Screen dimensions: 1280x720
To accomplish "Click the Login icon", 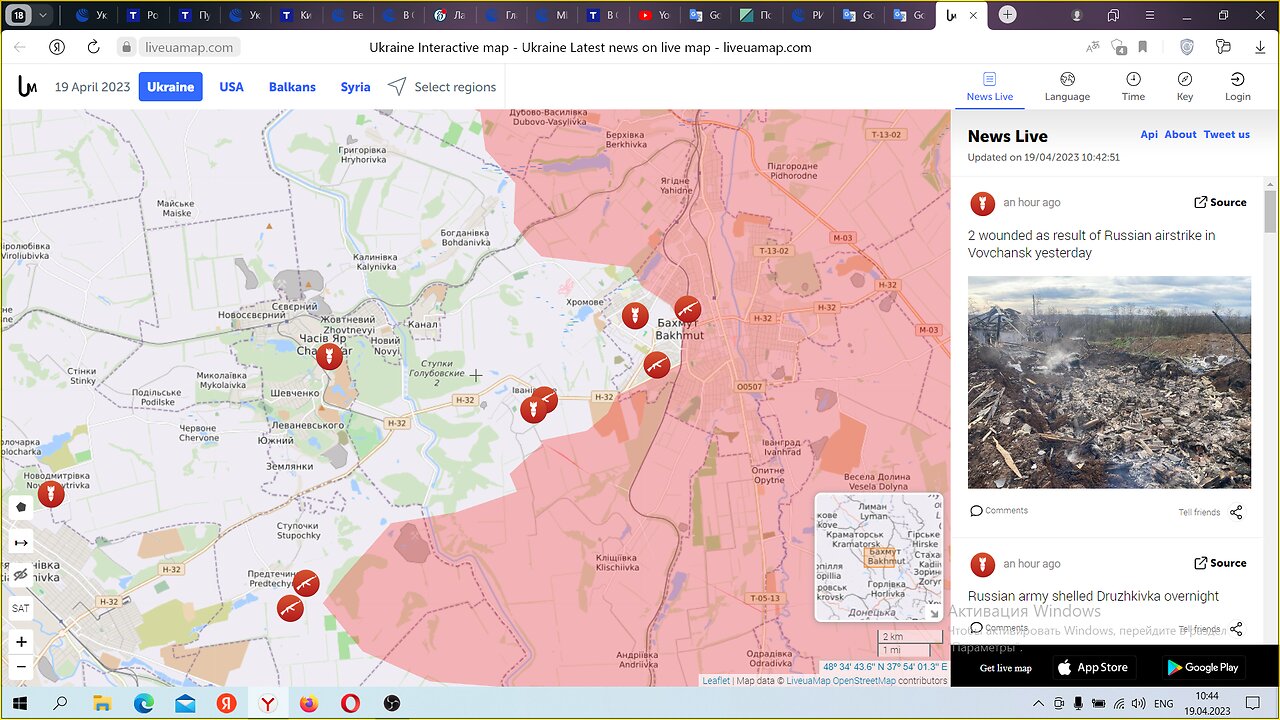I will click(1237, 86).
